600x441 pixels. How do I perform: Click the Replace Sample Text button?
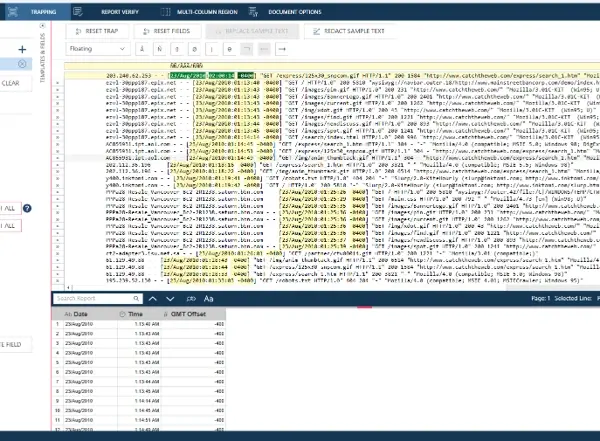[x=252, y=31]
